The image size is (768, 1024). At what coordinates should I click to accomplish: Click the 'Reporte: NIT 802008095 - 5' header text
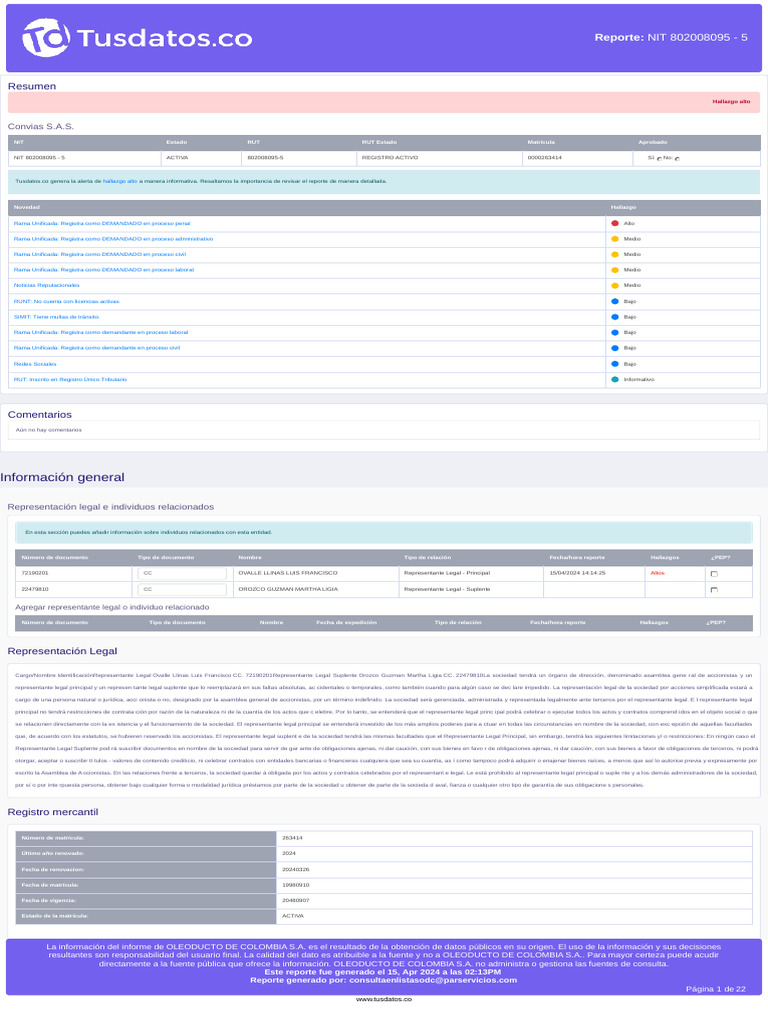(x=671, y=37)
